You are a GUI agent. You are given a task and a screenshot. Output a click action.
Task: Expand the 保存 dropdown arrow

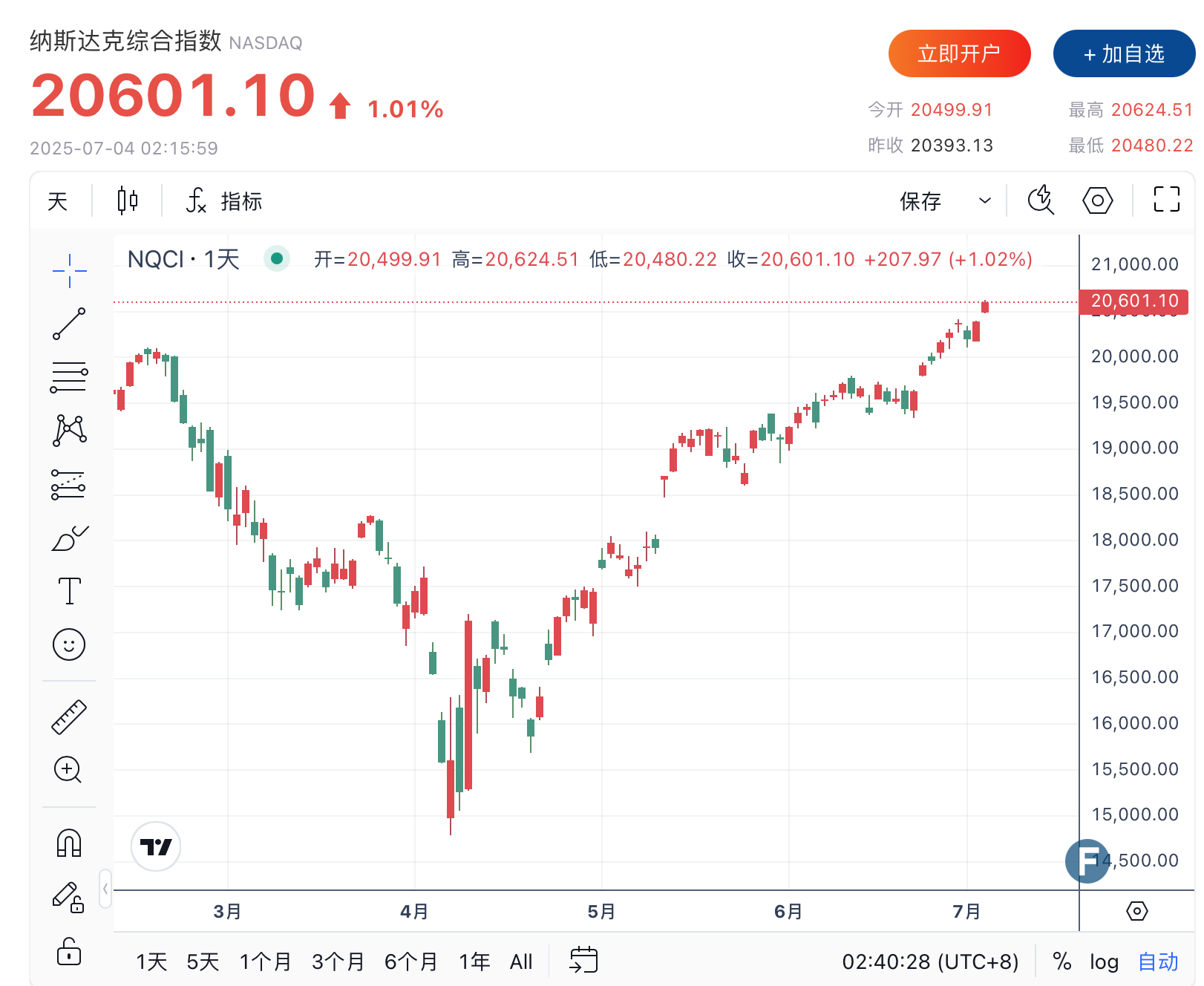(985, 200)
